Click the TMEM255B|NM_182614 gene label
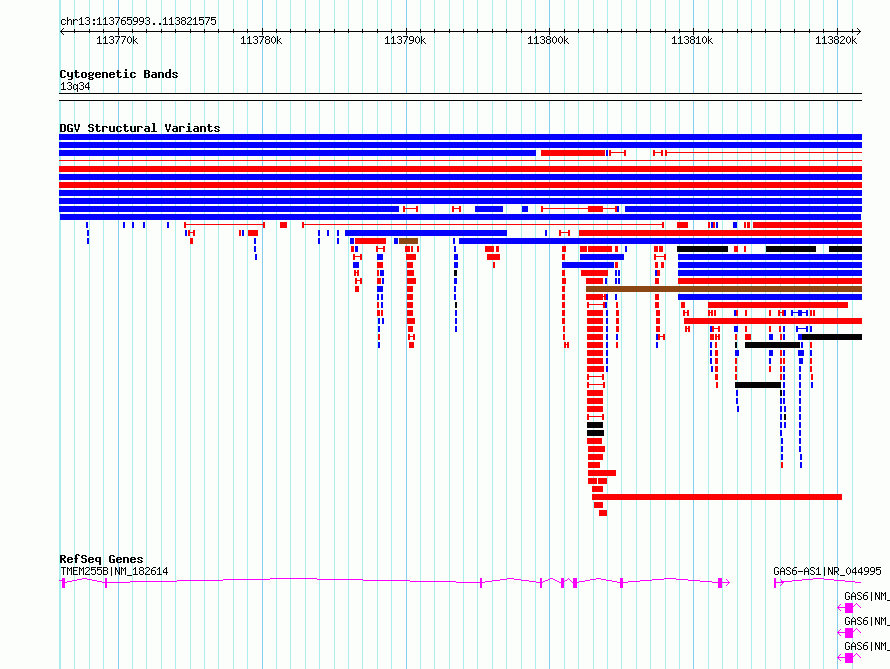Image resolution: width=890 pixels, height=669 pixels. [114, 571]
